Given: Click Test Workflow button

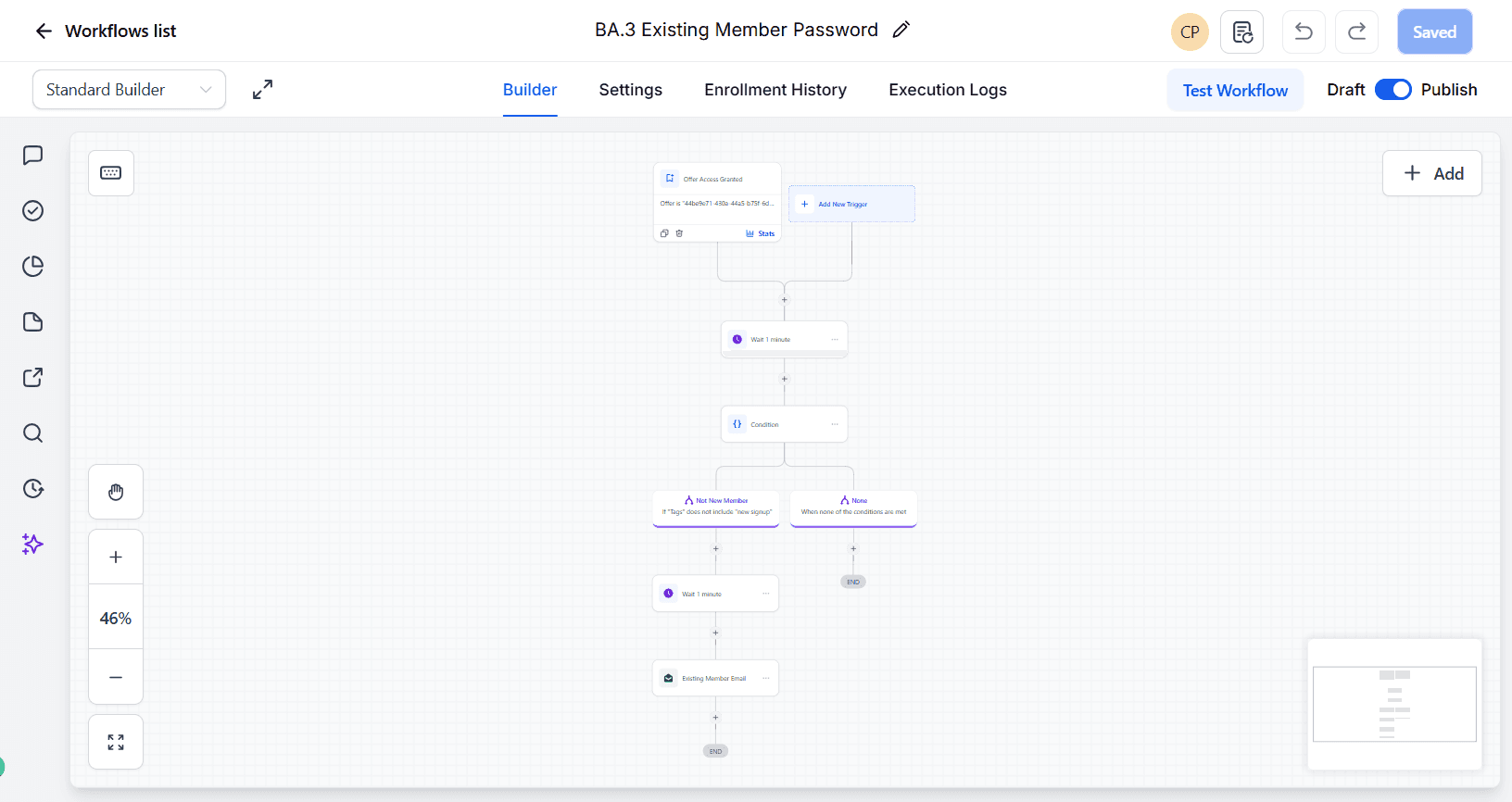Looking at the screenshot, I should point(1235,90).
